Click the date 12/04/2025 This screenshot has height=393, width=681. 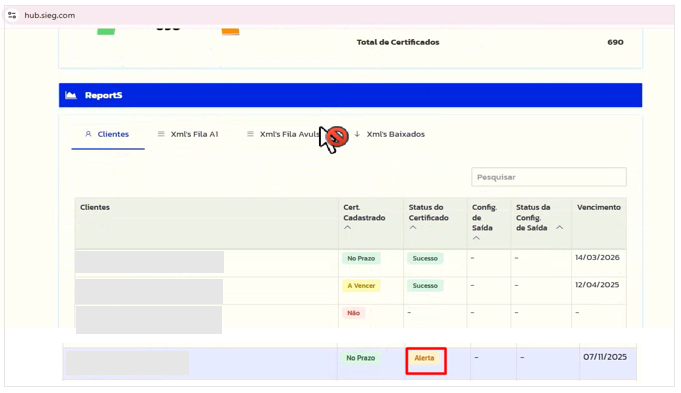tap(597, 285)
